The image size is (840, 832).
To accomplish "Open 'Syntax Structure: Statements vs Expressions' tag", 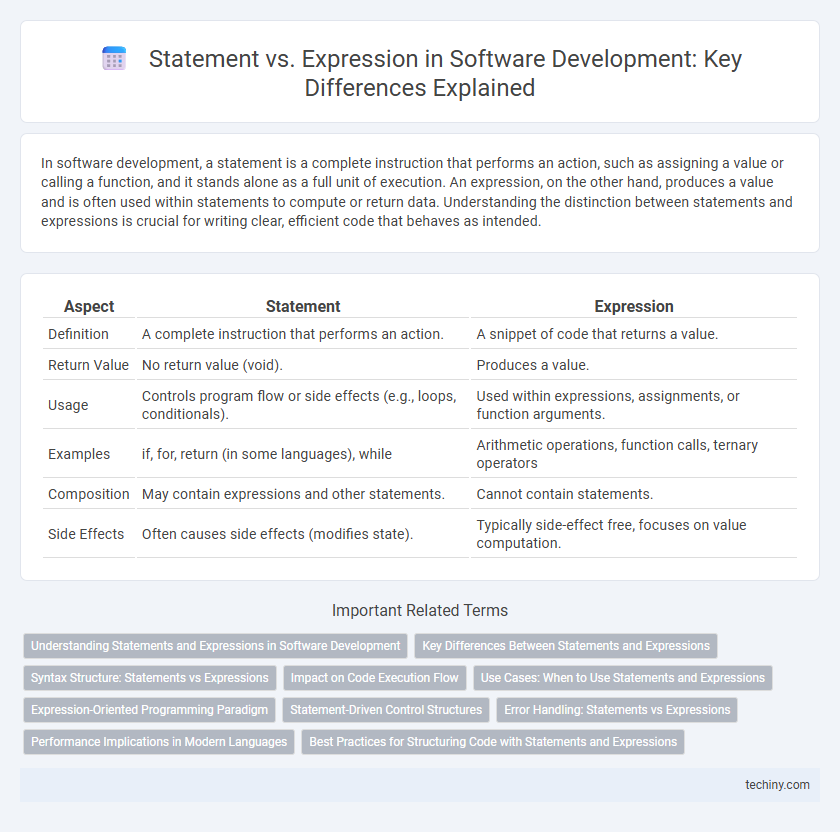I will point(149,678).
